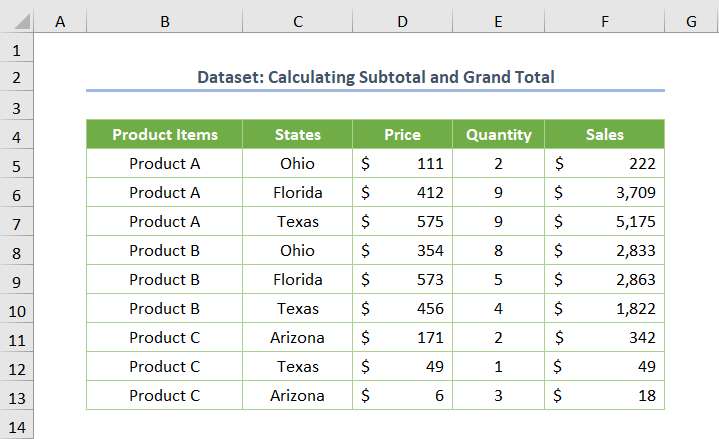Select column F header
Screen dimensions: 719x439
click(x=605, y=21)
